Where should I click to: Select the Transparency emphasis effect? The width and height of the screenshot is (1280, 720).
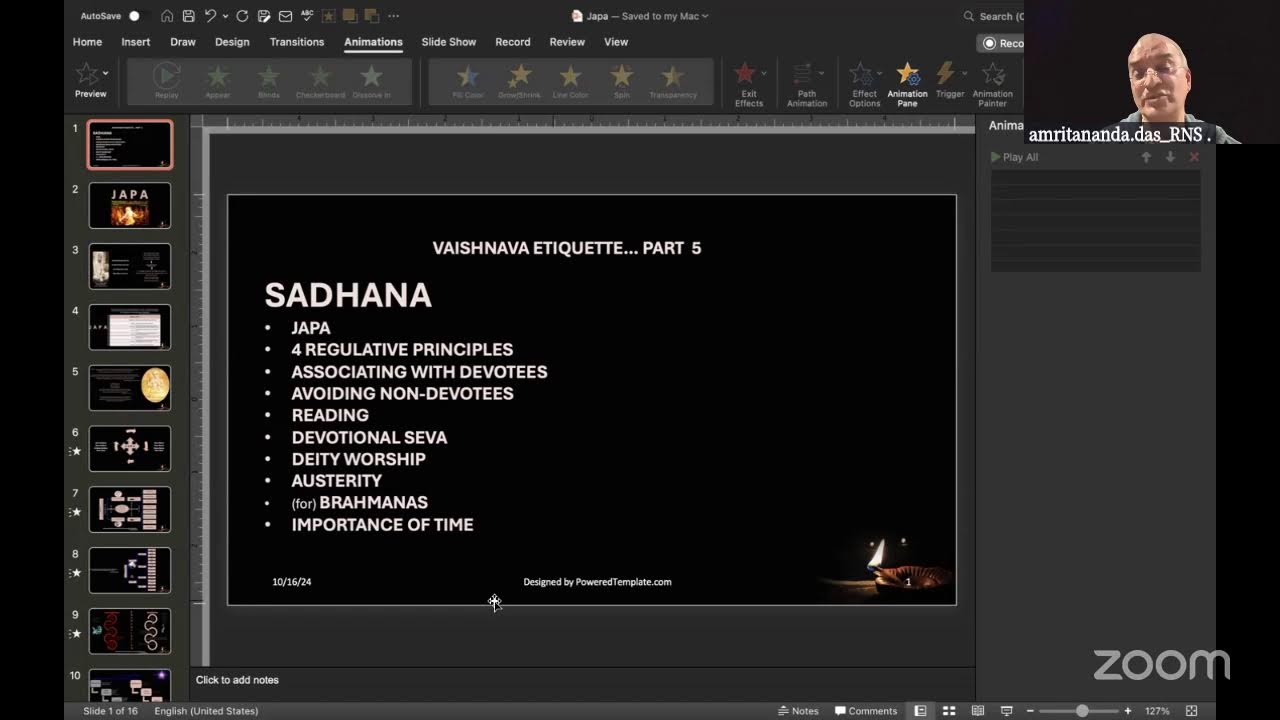click(673, 81)
